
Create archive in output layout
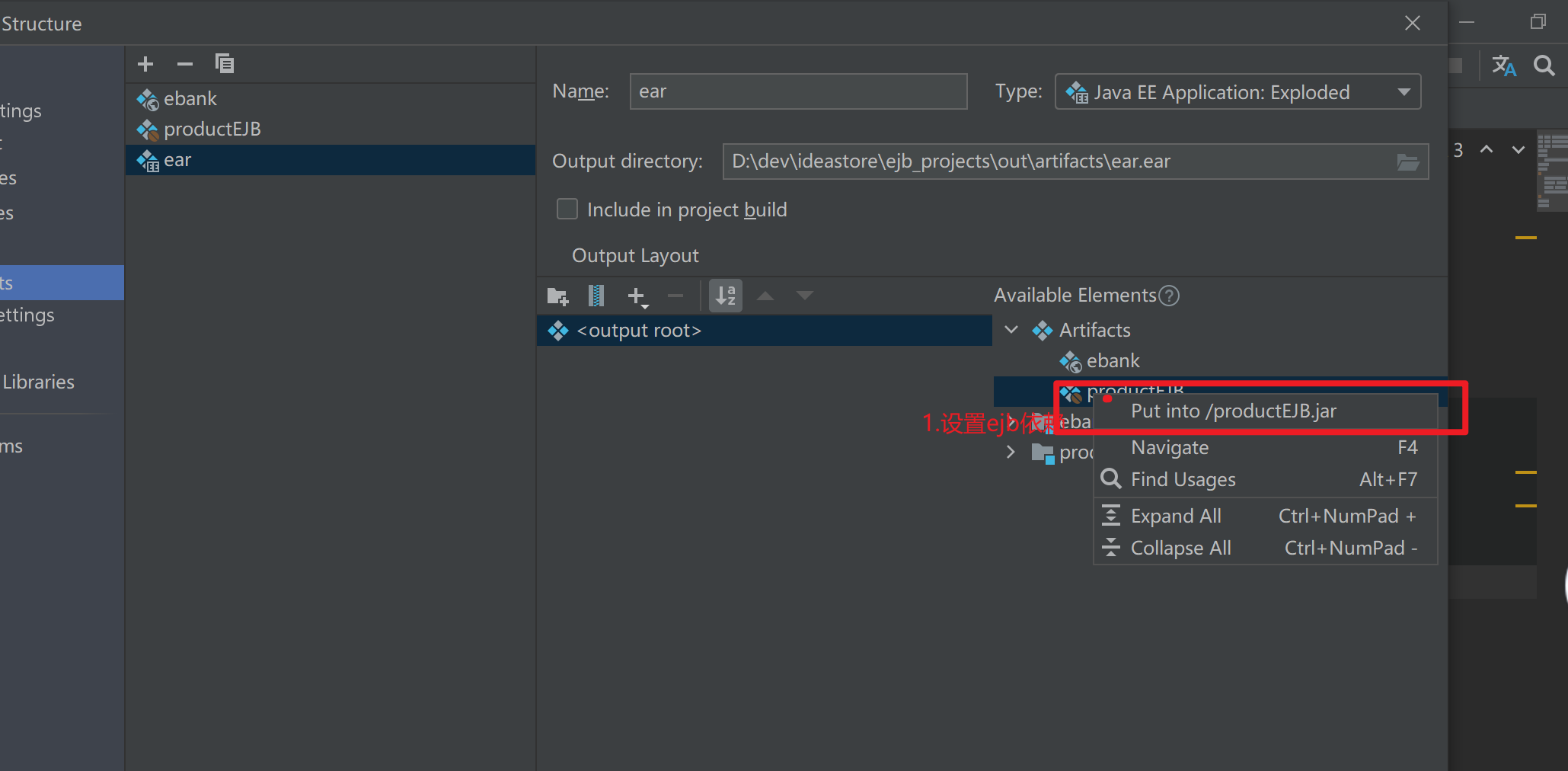(x=596, y=296)
